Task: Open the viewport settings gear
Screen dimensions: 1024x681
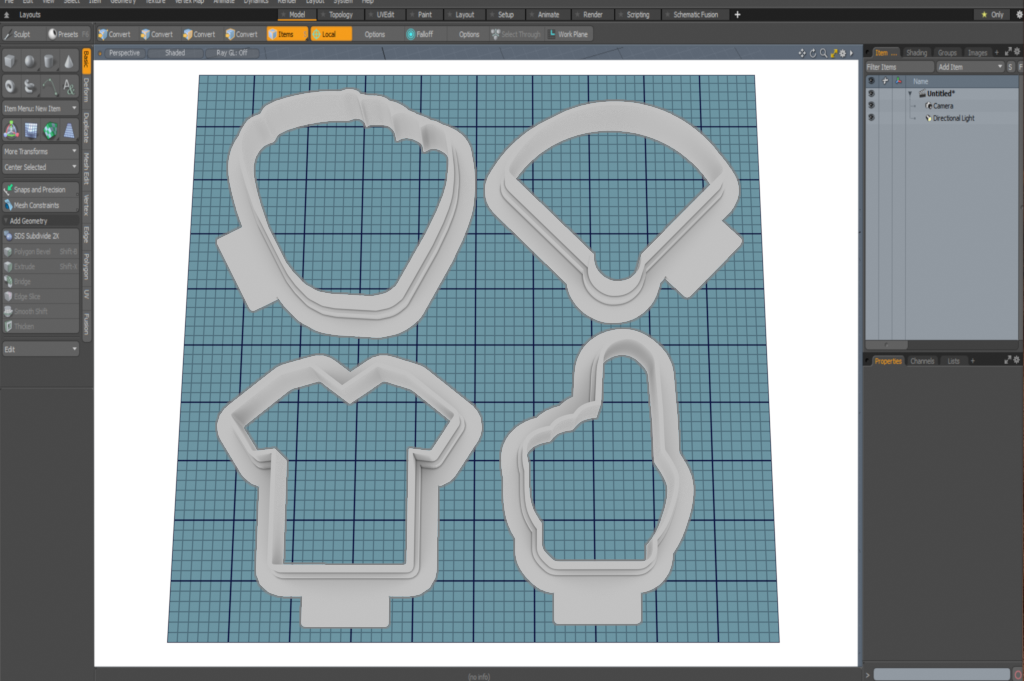Action: [x=841, y=52]
